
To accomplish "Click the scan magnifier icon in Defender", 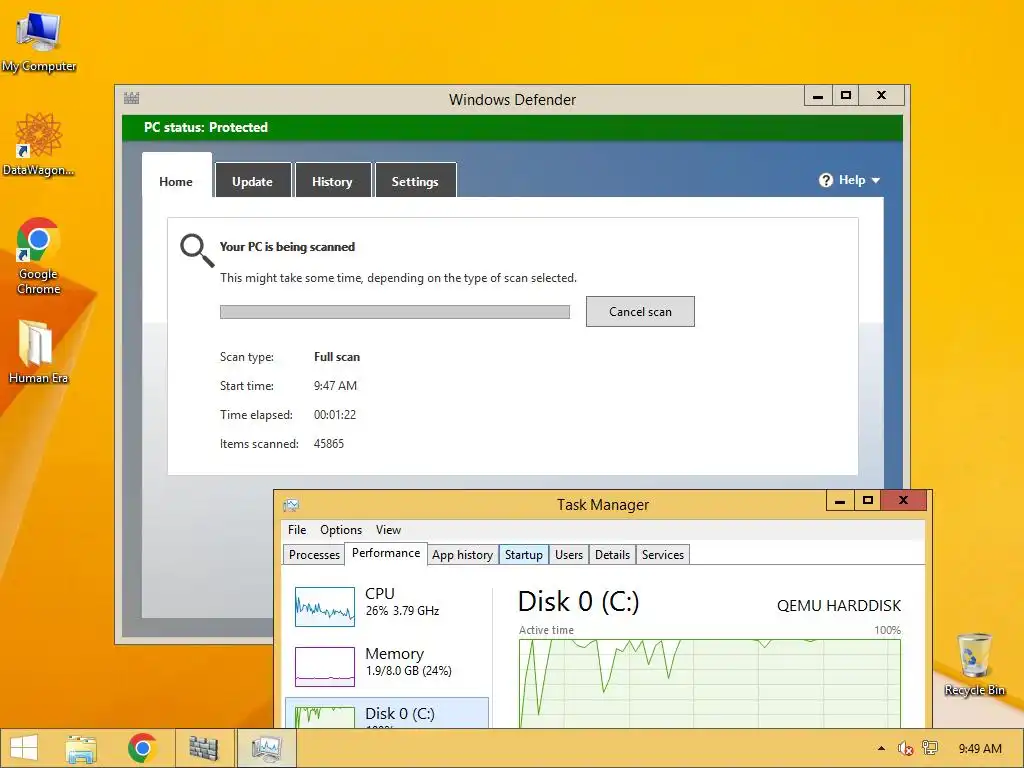I will (x=197, y=251).
